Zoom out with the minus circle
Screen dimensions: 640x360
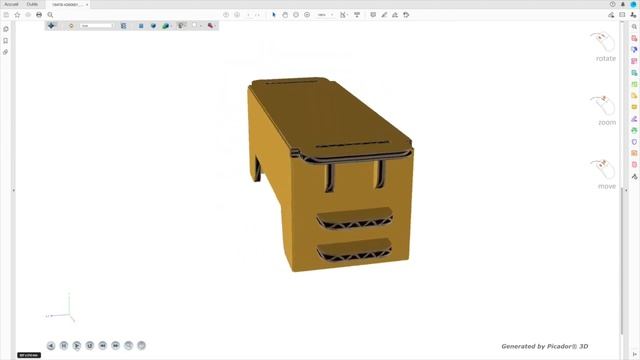[296, 15]
